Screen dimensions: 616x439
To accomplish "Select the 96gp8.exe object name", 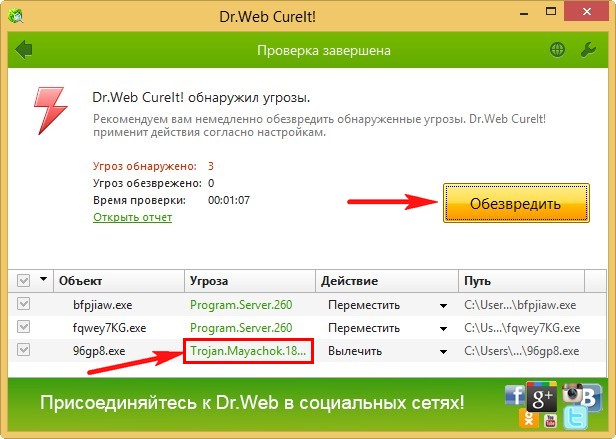I will [x=99, y=351].
